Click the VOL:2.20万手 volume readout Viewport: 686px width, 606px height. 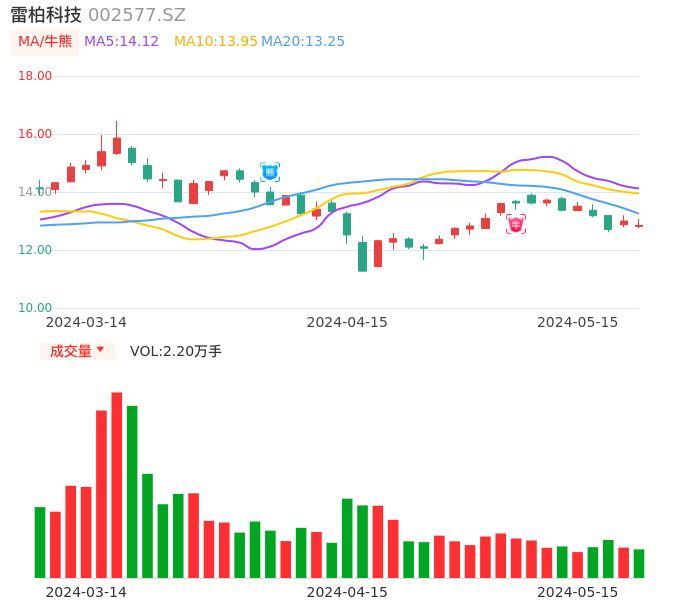(176, 351)
